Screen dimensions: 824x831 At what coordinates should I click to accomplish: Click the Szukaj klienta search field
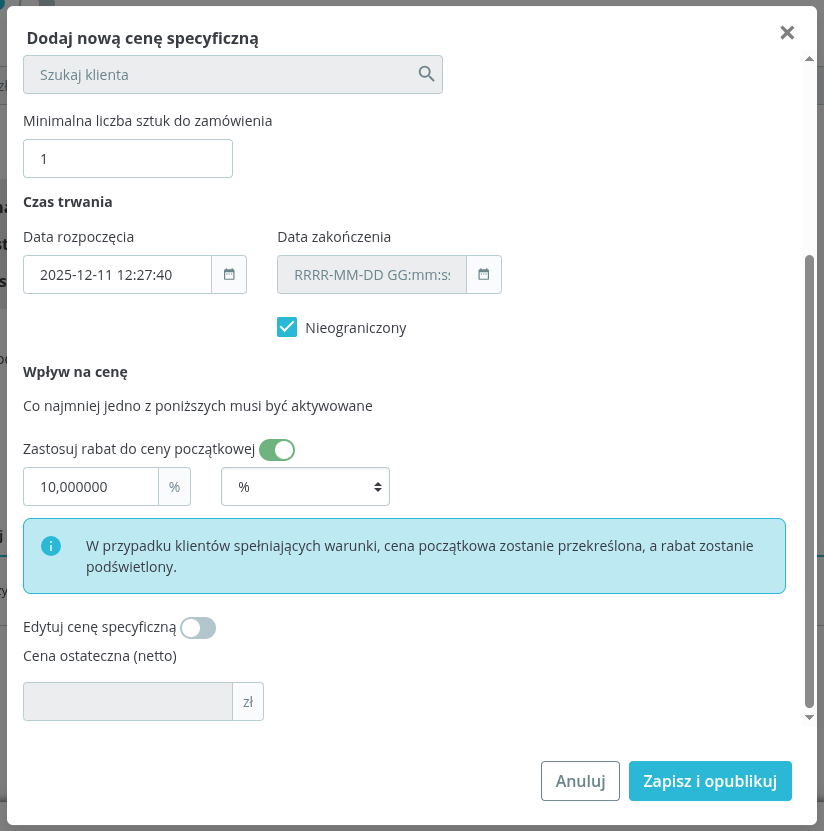tap(220, 74)
